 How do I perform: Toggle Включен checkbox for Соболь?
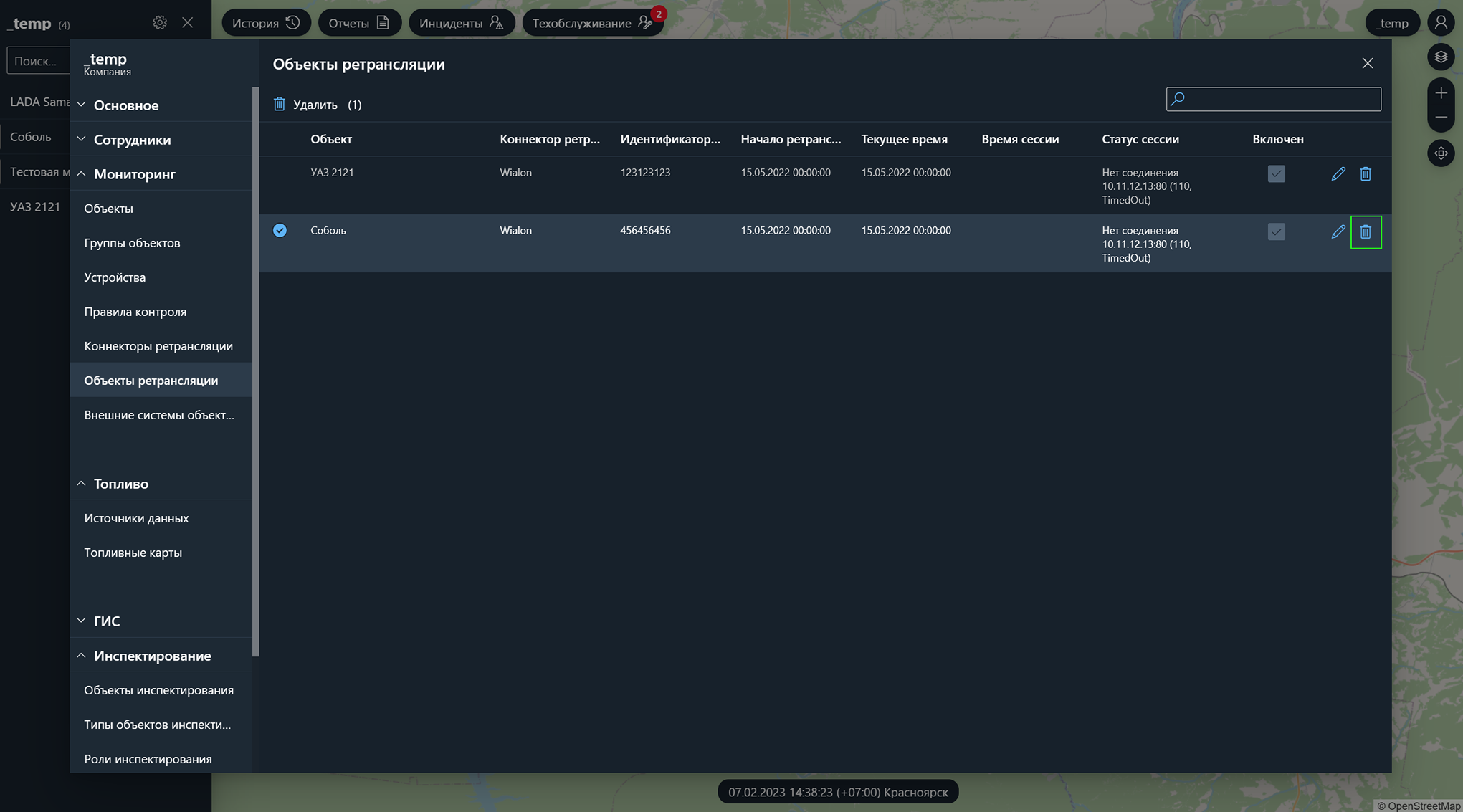[x=1276, y=231]
